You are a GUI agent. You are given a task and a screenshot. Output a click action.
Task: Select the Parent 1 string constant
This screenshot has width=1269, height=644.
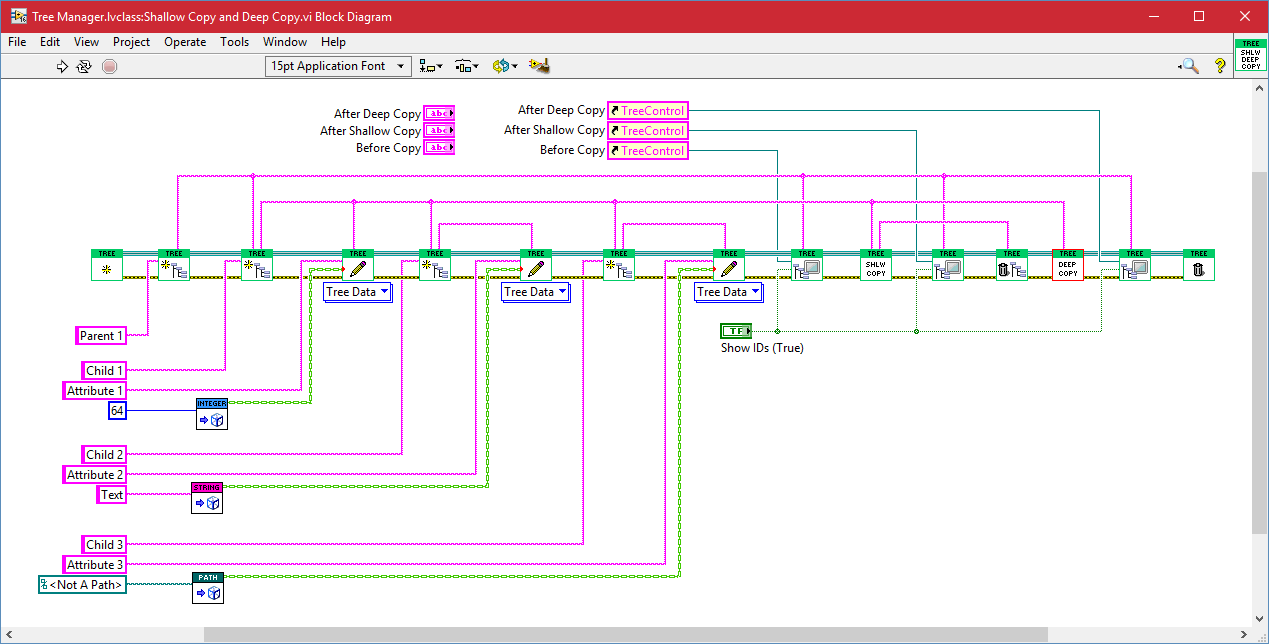point(102,336)
